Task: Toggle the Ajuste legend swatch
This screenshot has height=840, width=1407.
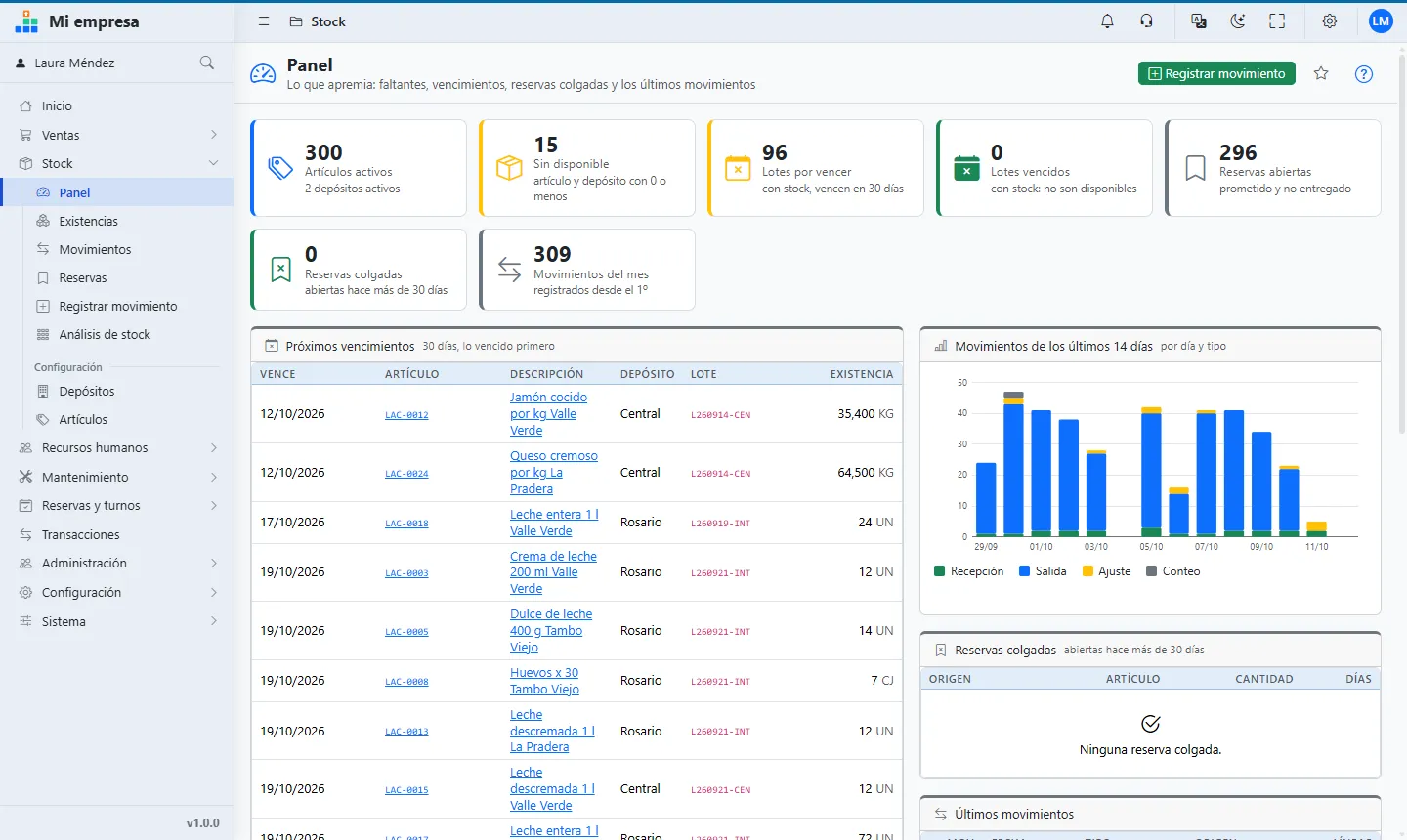Action: [1087, 571]
